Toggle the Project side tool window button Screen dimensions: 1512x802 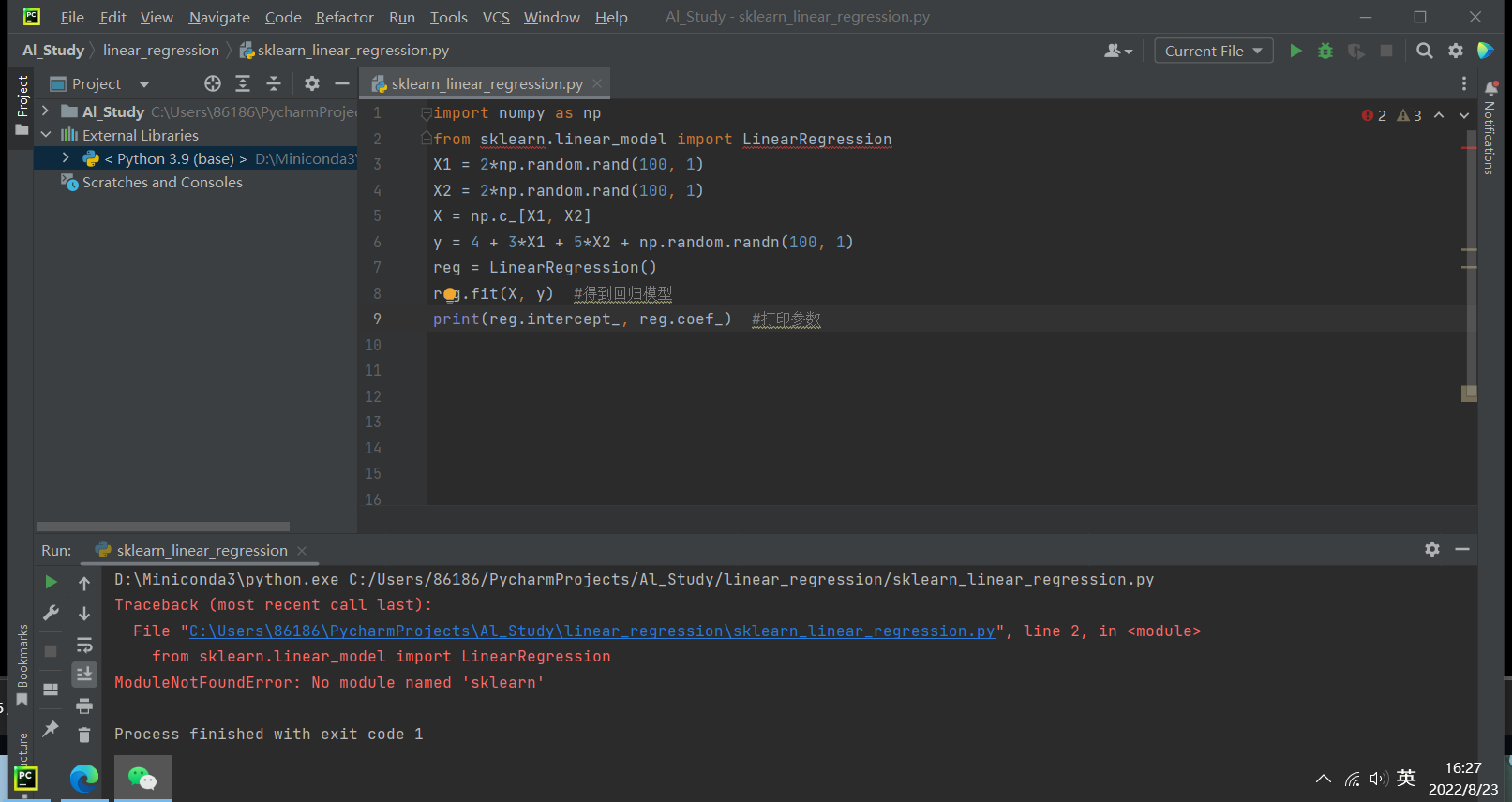[x=22, y=105]
